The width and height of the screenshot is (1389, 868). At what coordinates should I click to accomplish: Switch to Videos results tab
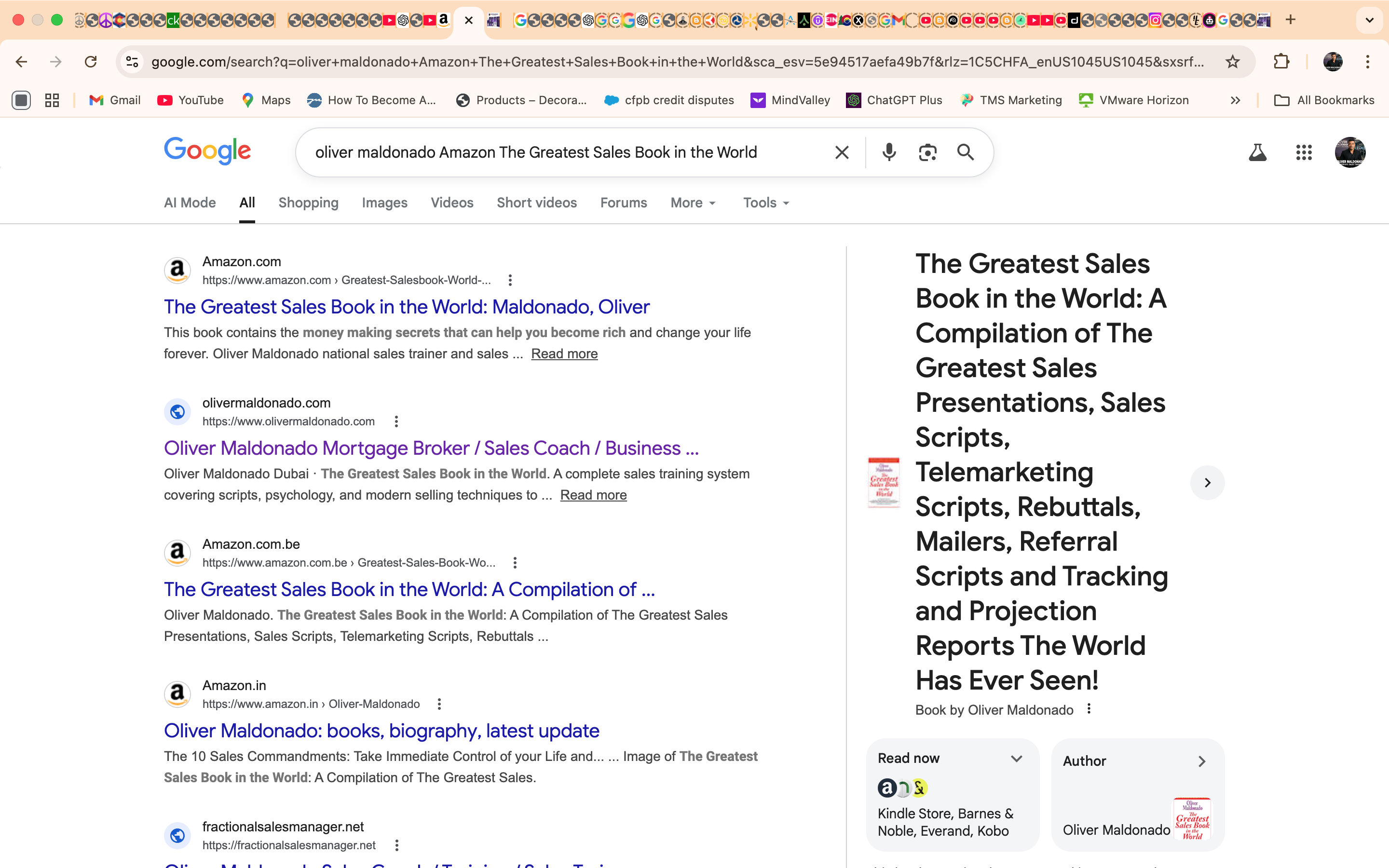point(452,203)
